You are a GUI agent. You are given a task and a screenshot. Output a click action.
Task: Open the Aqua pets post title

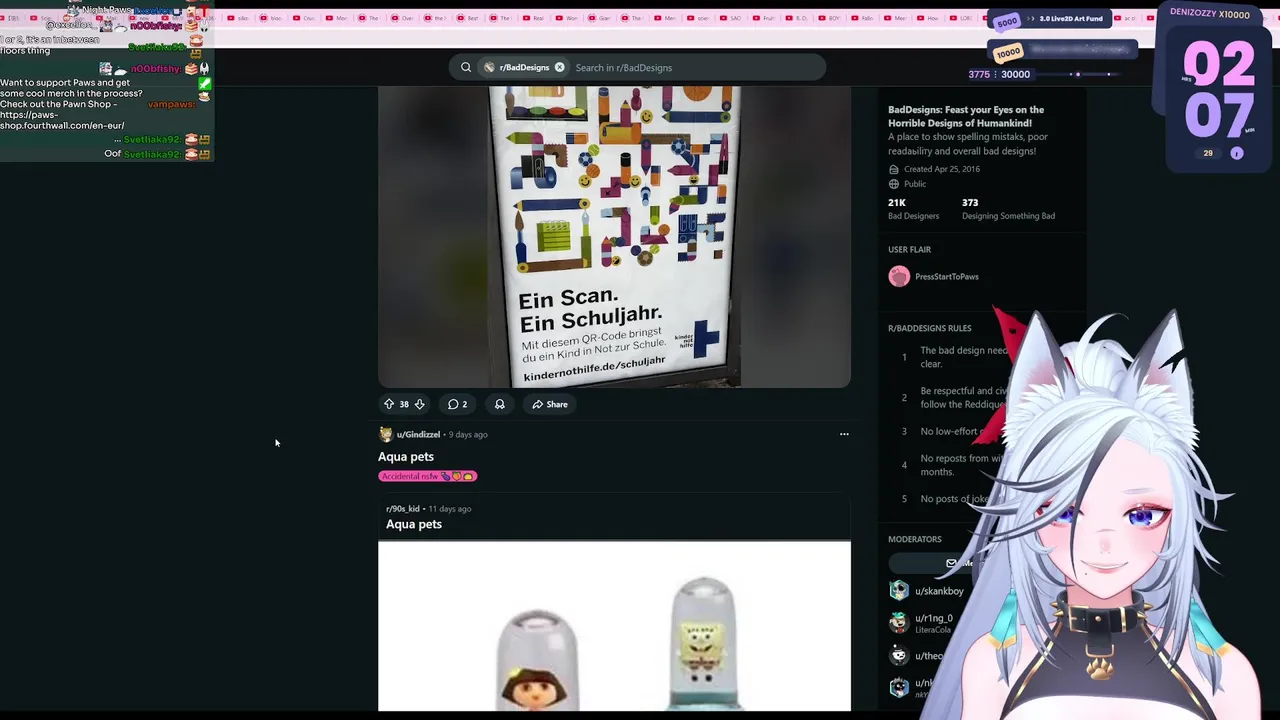tap(406, 456)
